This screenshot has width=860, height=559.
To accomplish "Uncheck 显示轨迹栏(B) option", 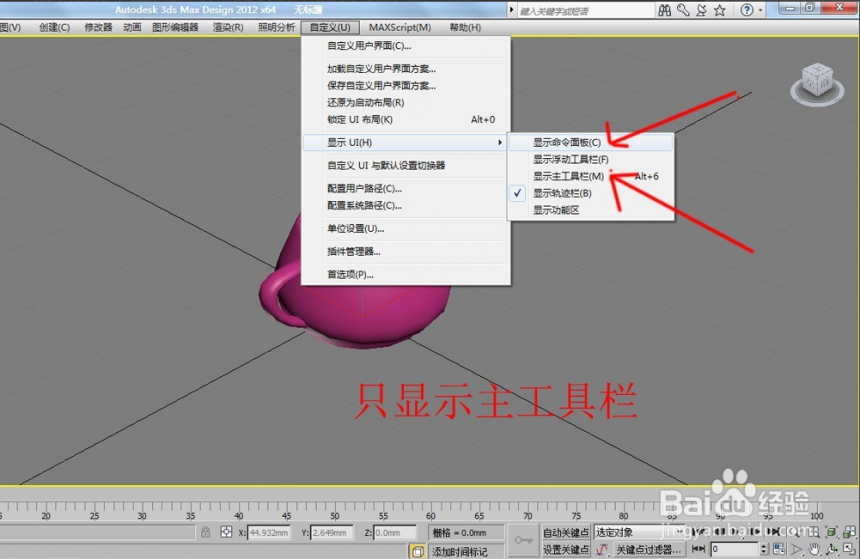I will [591, 194].
